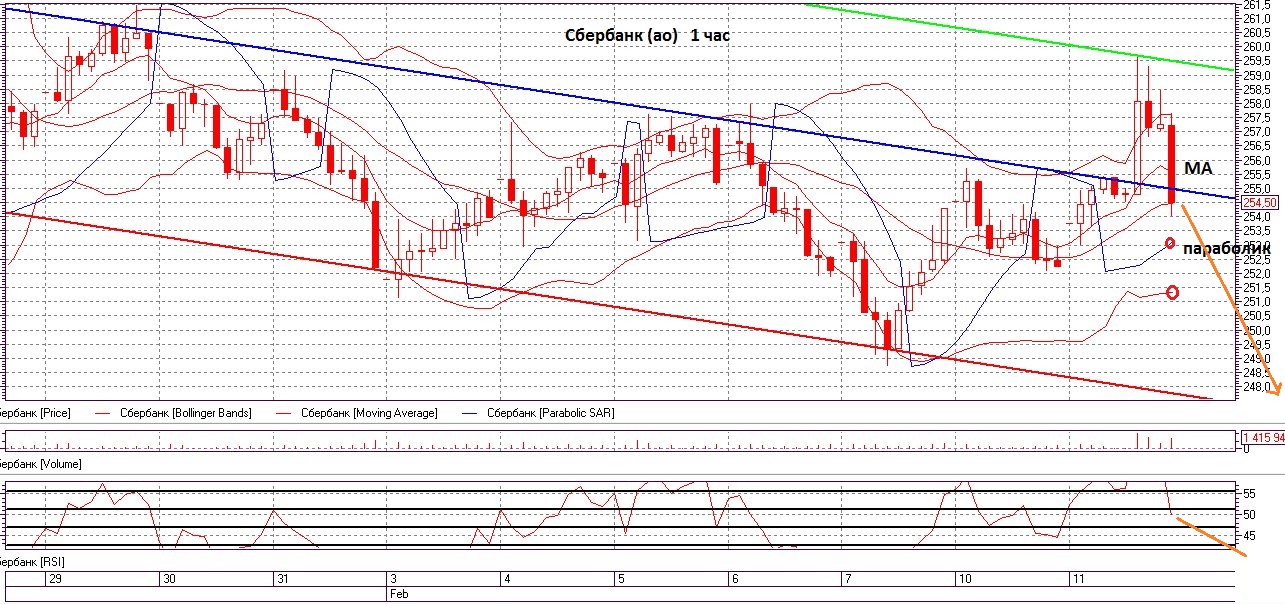Click price axis value 257,0
The height and width of the screenshot is (604, 1285).
[x=1258, y=132]
